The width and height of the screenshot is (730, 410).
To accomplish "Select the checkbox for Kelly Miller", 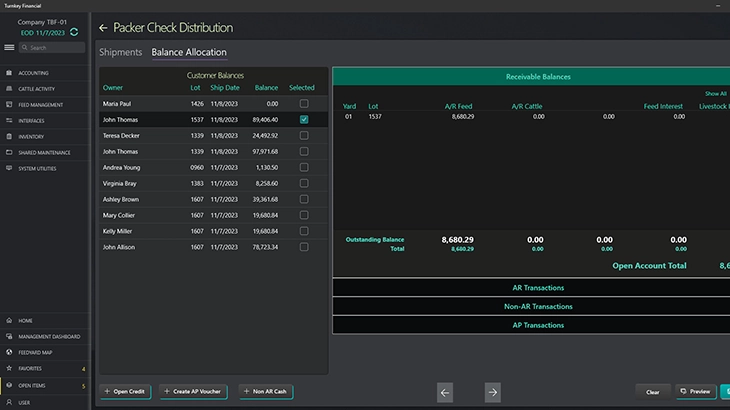I will [304, 231].
